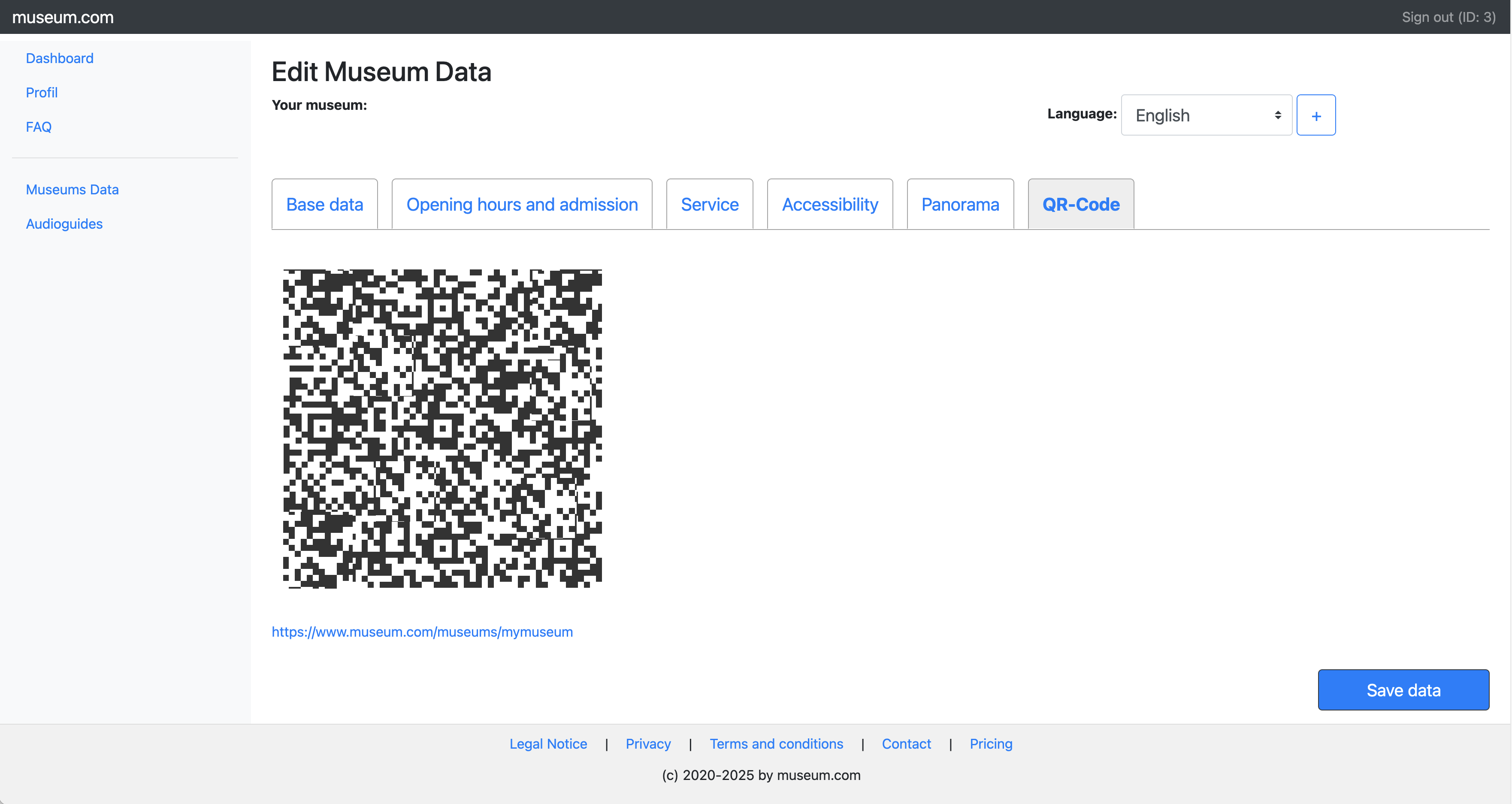
Task: Open the Panorama tab
Action: click(x=960, y=204)
